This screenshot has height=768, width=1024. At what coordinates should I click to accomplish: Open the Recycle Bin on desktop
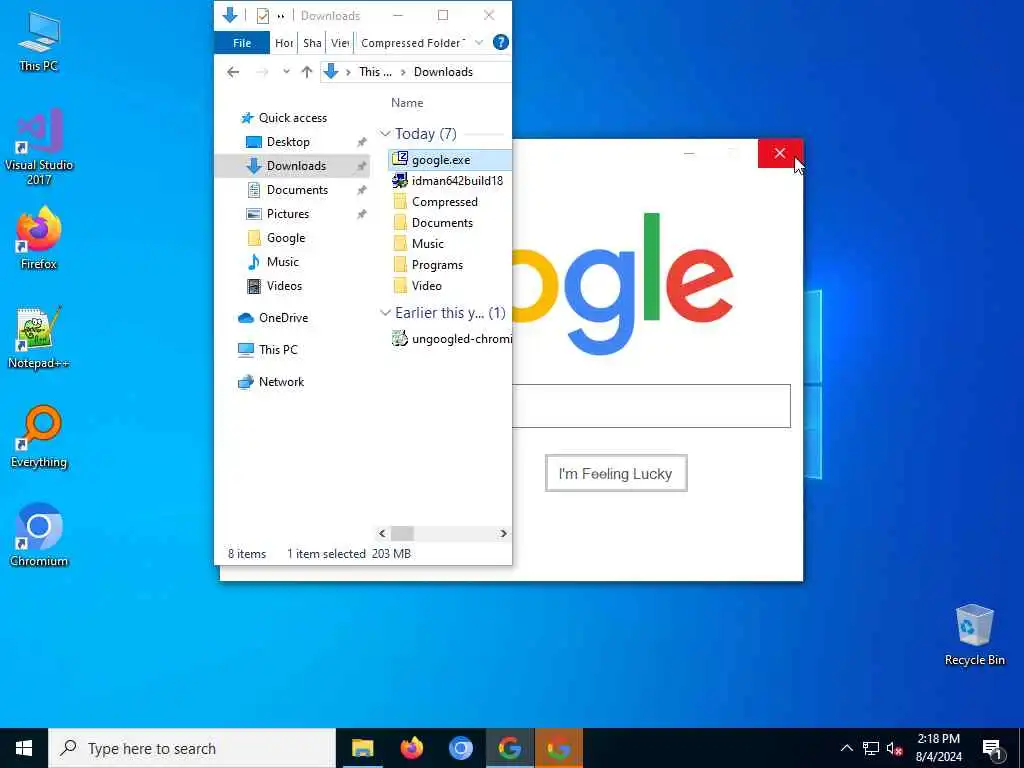tap(974, 635)
